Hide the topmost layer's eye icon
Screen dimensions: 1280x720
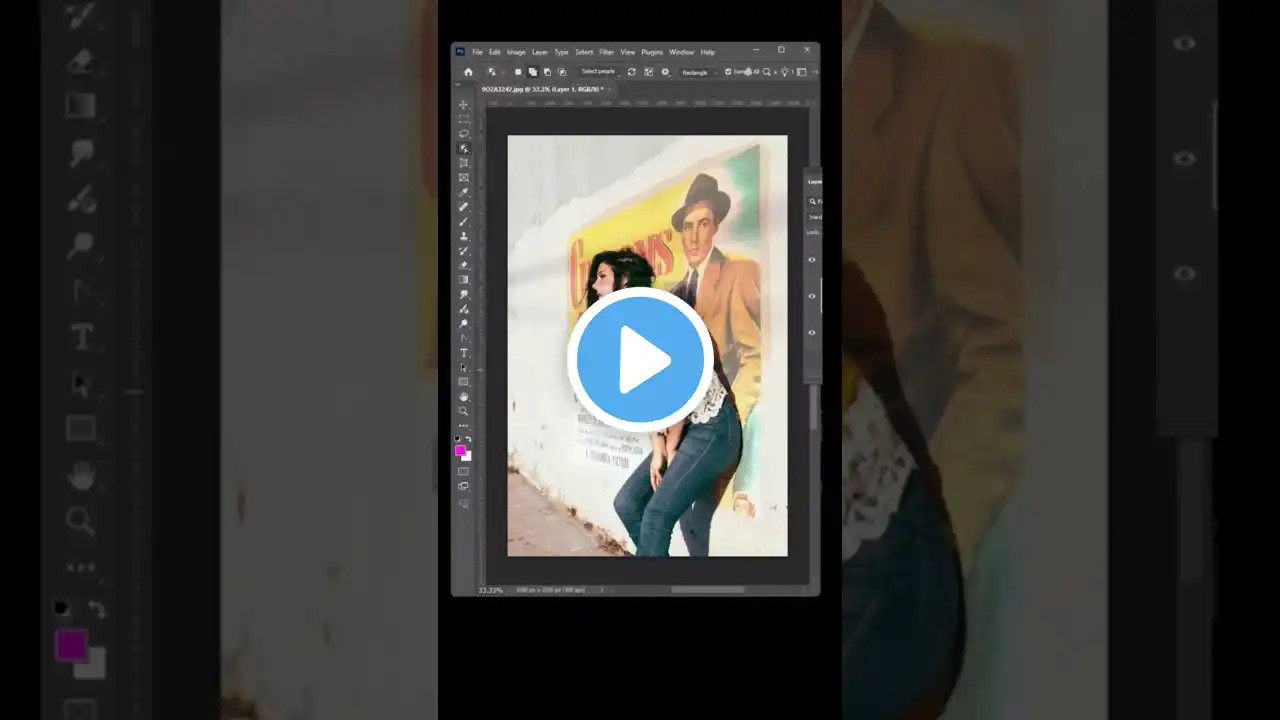tap(812, 260)
